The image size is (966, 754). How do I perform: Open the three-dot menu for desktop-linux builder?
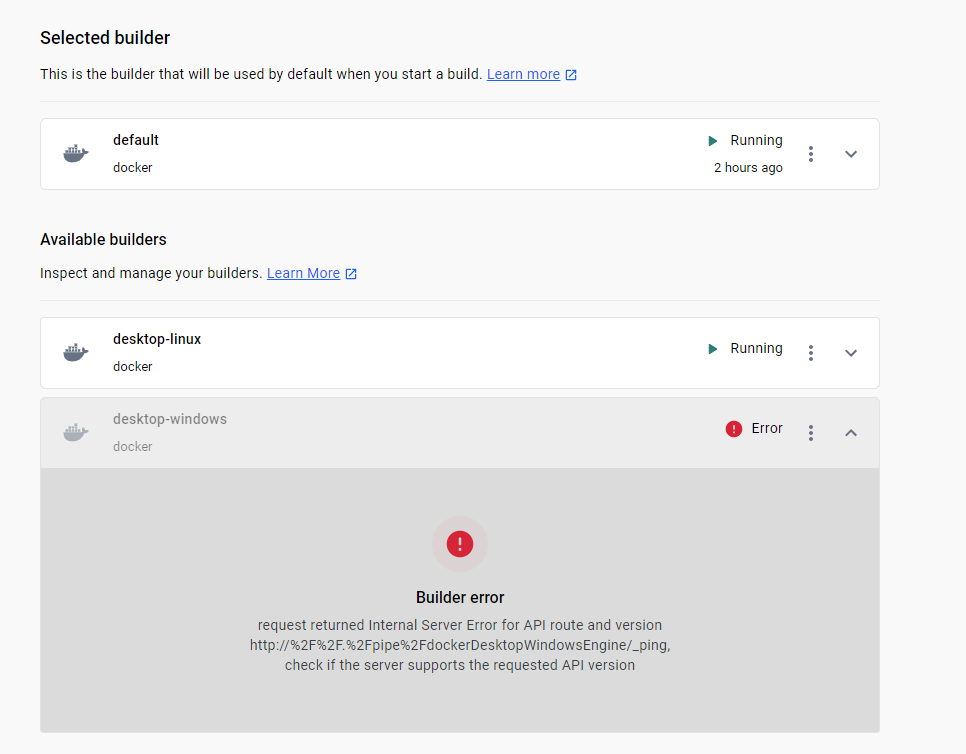811,353
